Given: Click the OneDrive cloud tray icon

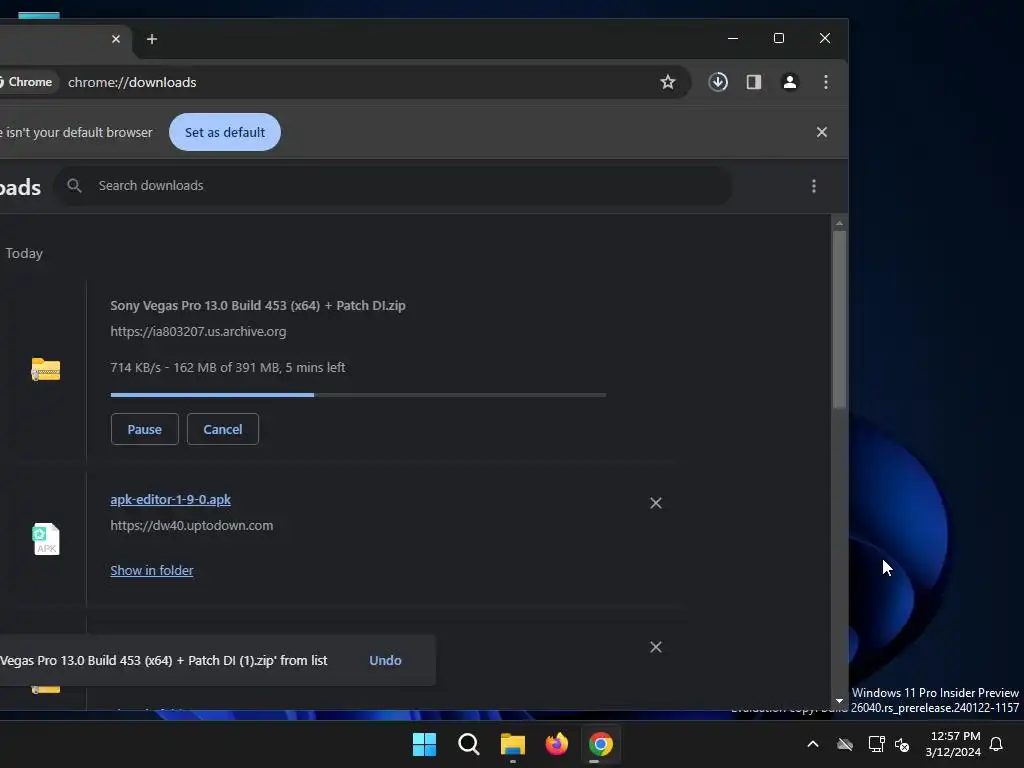Looking at the screenshot, I should (x=845, y=744).
